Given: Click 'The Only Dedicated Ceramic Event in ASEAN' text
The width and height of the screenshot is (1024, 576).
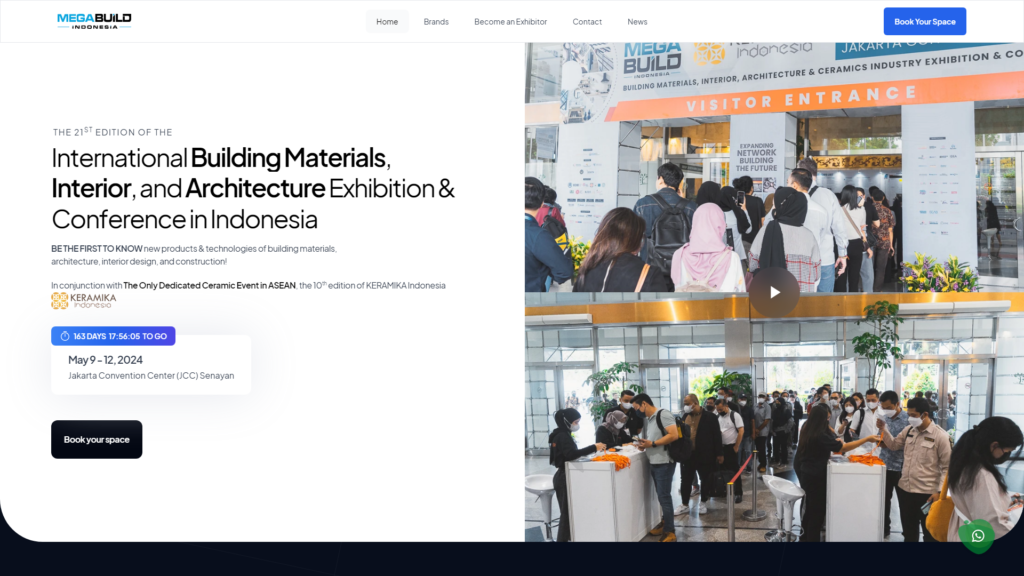Looking at the screenshot, I should coord(209,285).
